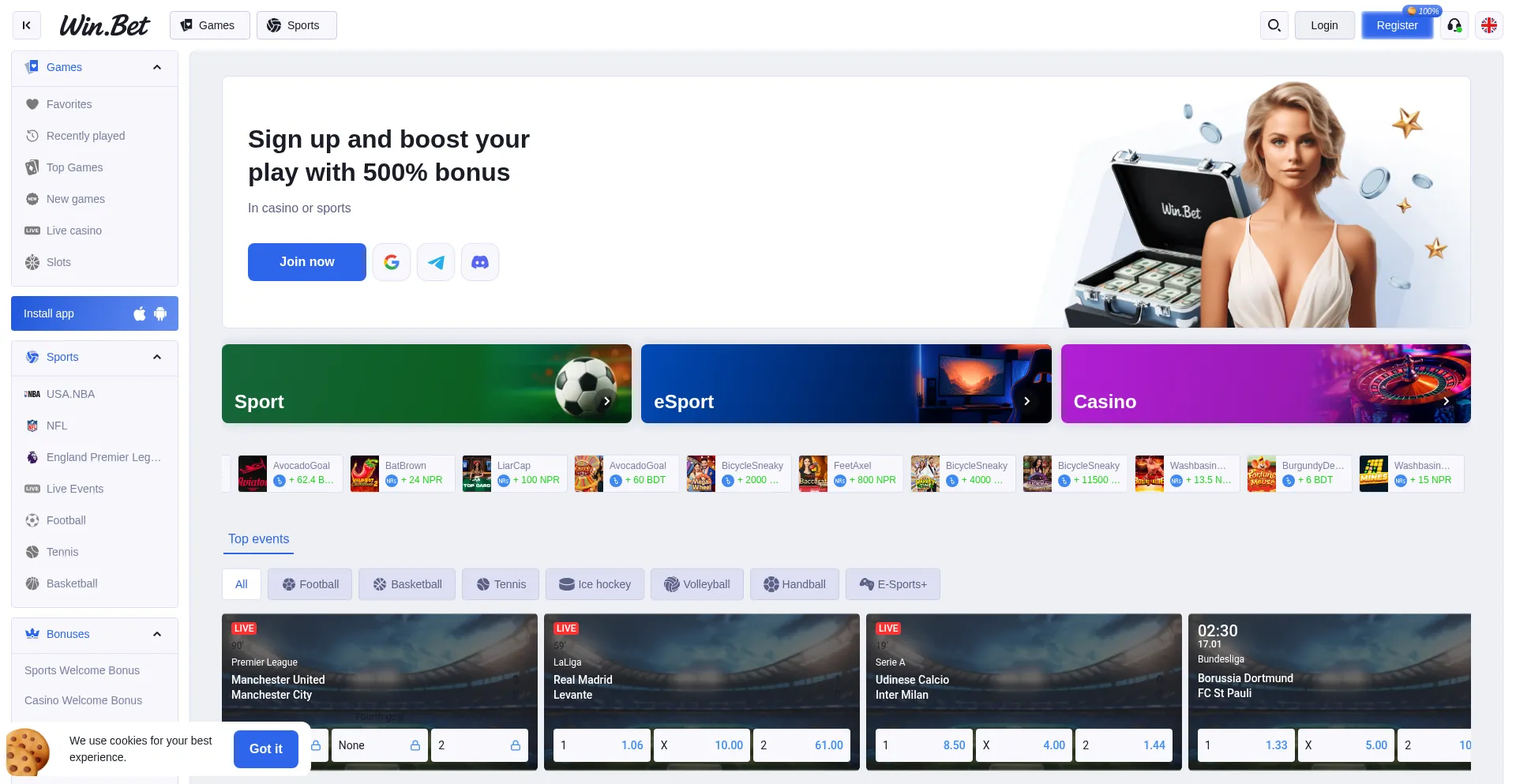Click the New games badge icon

click(x=32, y=199)
